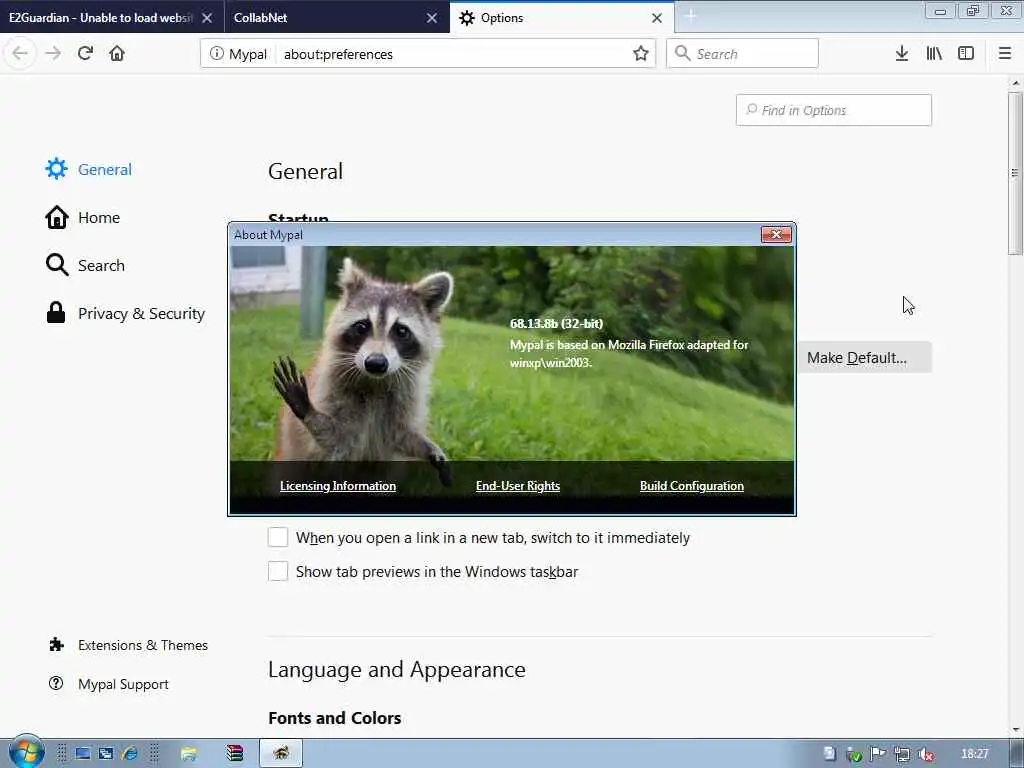
Task: Open Home preferences category
Action: [83, 217]
